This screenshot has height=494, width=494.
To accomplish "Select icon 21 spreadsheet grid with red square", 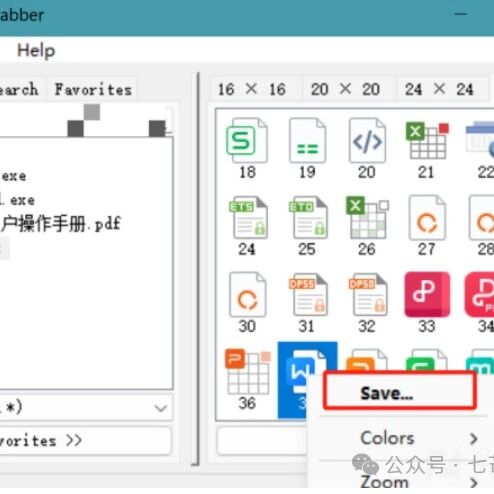I will point(427,141).
